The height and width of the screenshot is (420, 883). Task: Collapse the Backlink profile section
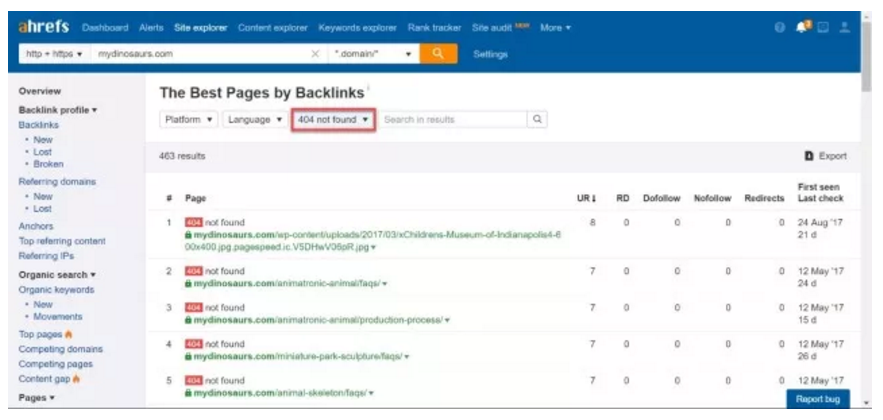click(x=58, y=110)
